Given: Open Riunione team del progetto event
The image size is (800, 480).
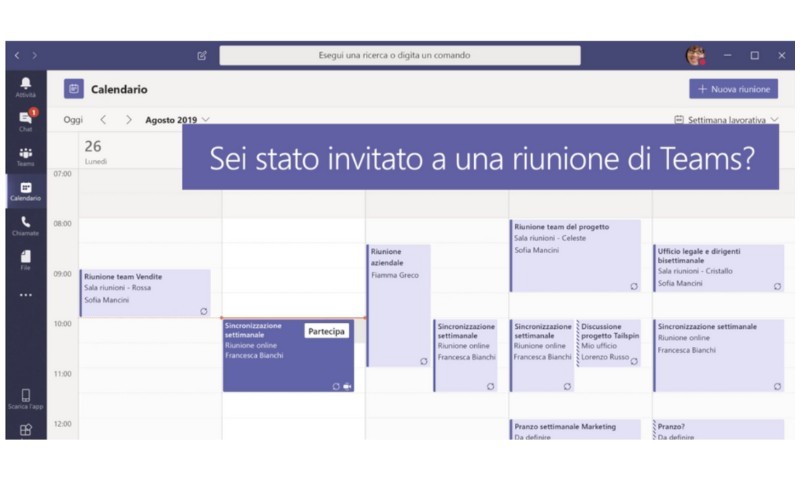Looking at the screenshot, I should (x=576, y=256).
